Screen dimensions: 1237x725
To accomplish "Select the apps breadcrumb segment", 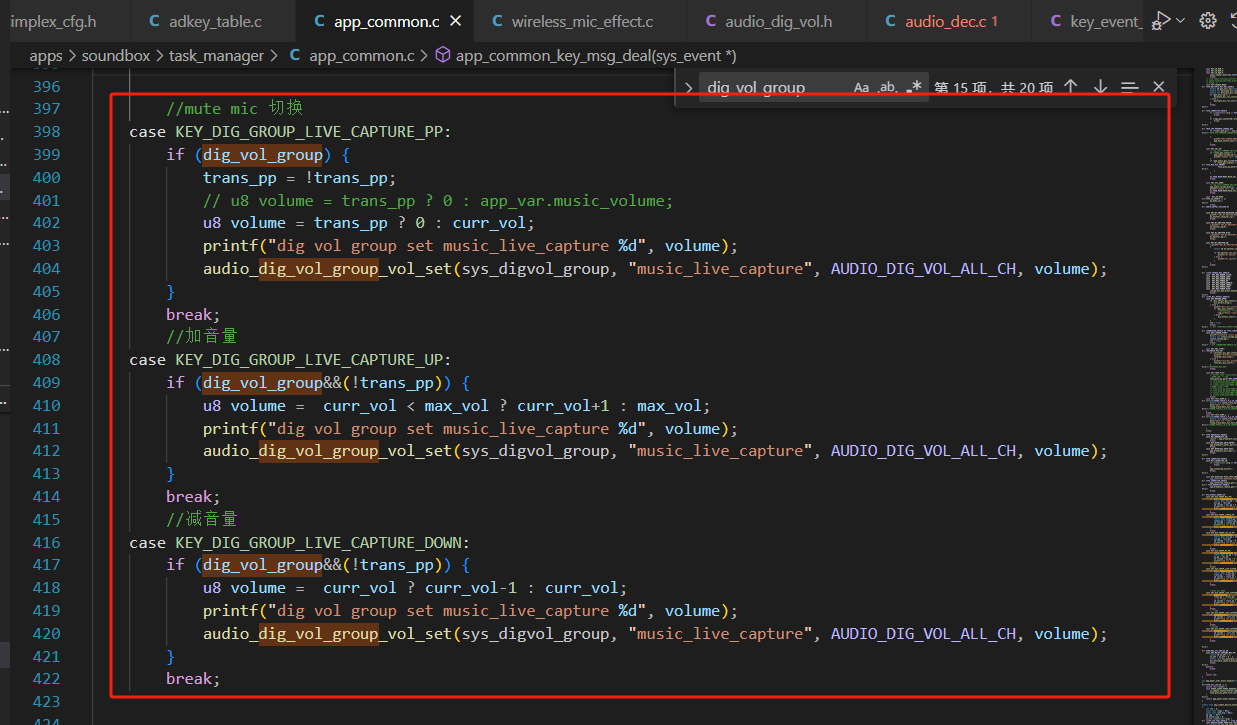I will click(46, 56).
